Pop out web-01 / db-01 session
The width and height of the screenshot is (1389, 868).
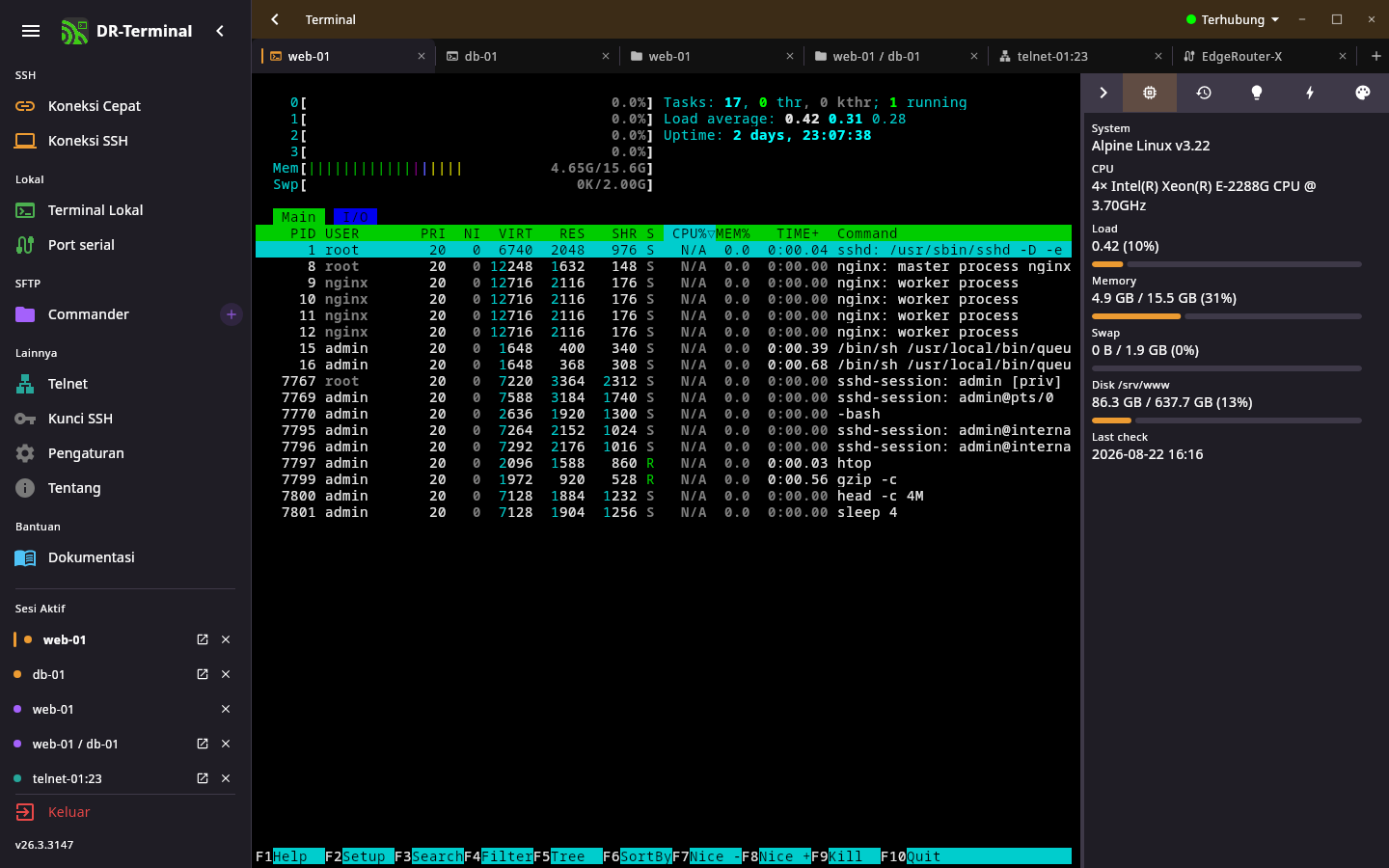[203, 744]
